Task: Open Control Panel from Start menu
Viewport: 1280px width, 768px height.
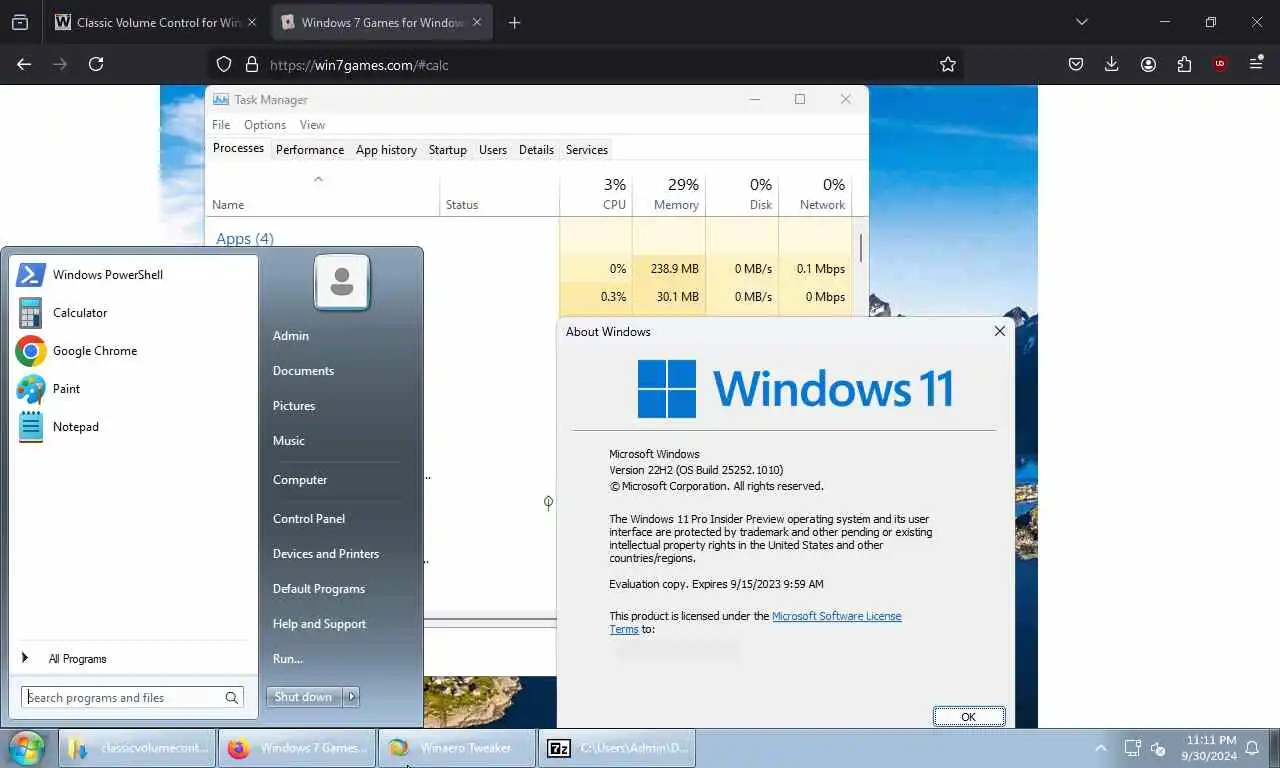Action: pyautogui.click(x=309, y=519)
